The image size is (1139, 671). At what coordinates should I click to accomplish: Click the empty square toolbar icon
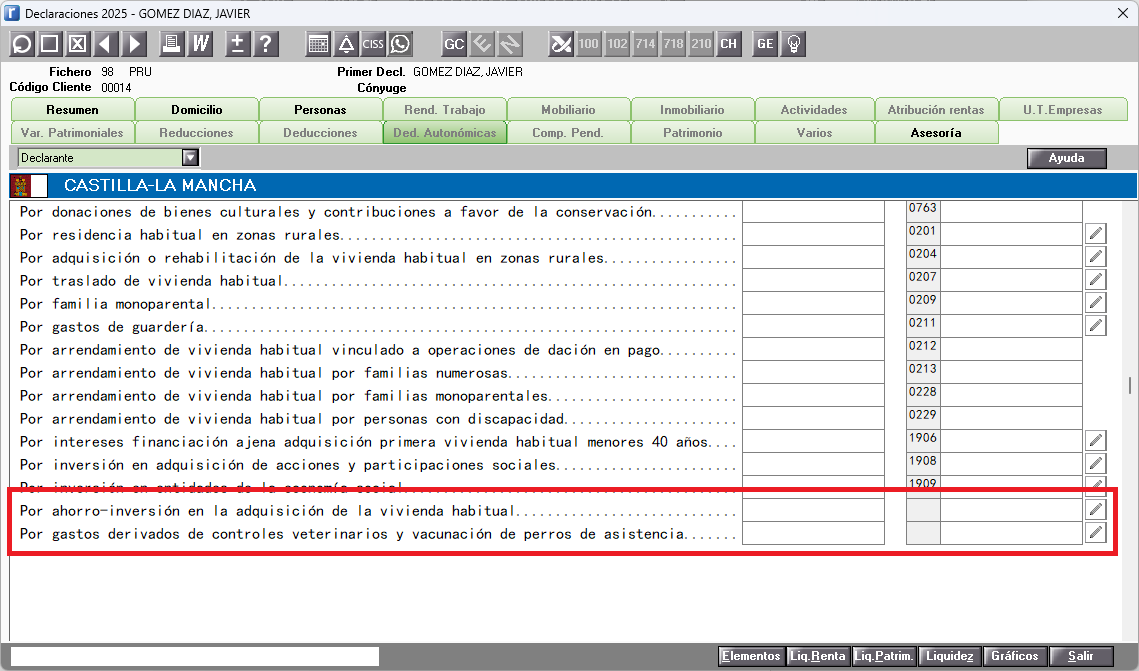(49, 44)
